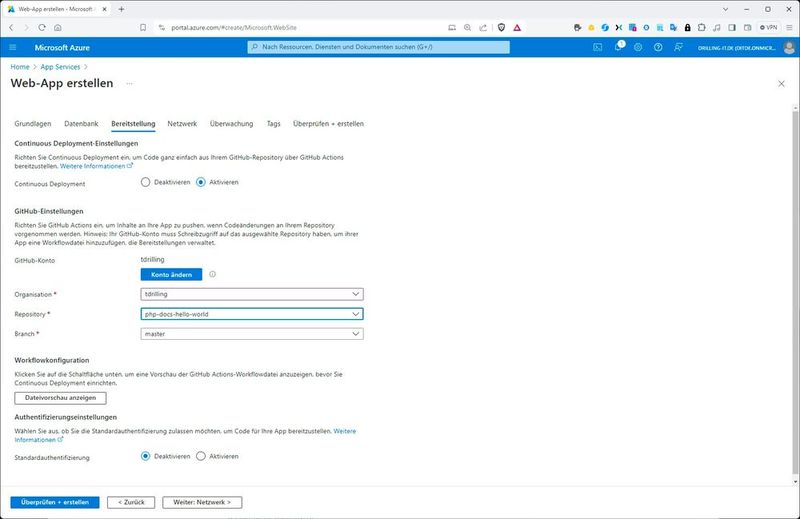Click the browser forward arrow
Viewport: 800px width, 519px height.
pos(27,28)
